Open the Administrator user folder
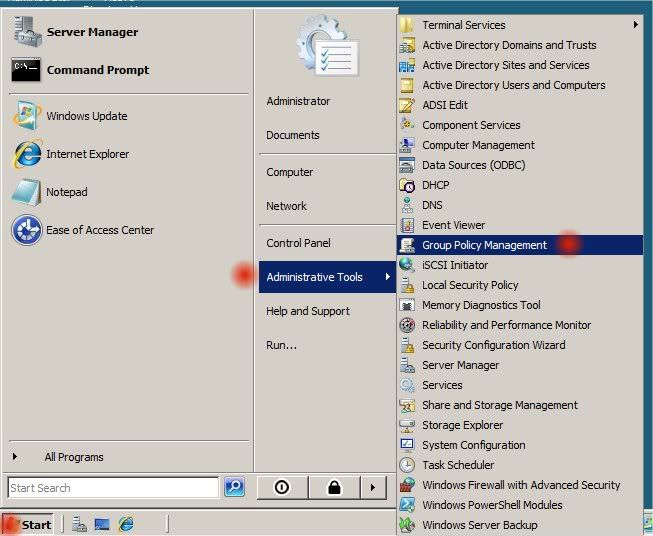 click(298, 101)
